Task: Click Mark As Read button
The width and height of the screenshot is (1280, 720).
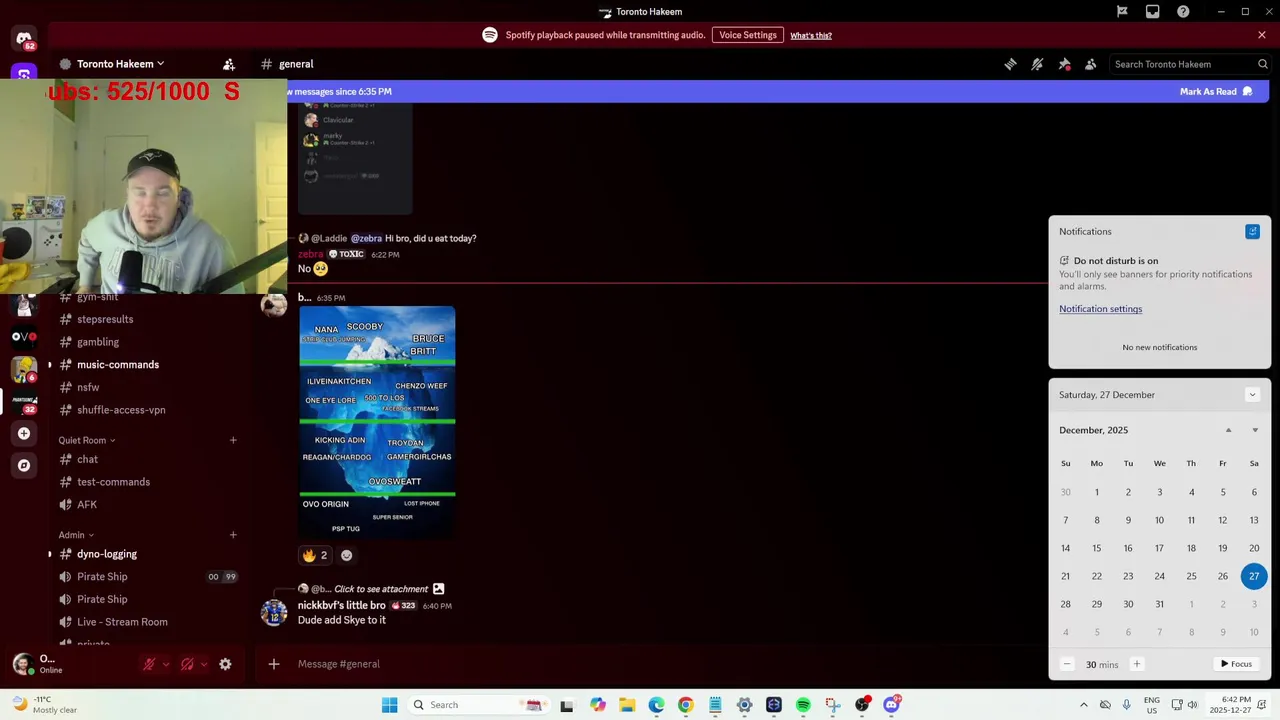Action: click(x=1216, y=92)
